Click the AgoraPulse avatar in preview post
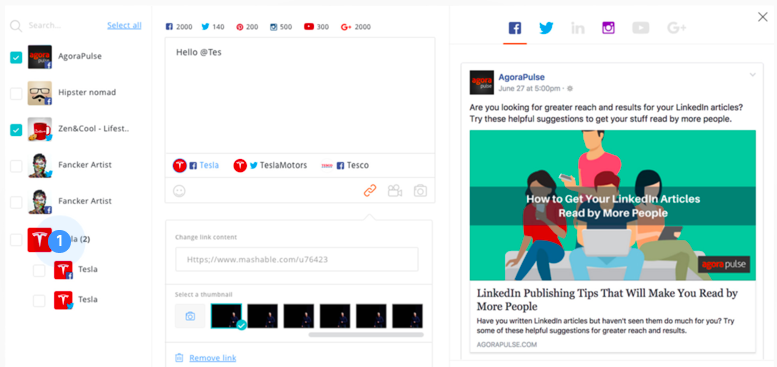Image resolution: width=777 pixels, height=367 pixels. (x=482, y=83)
